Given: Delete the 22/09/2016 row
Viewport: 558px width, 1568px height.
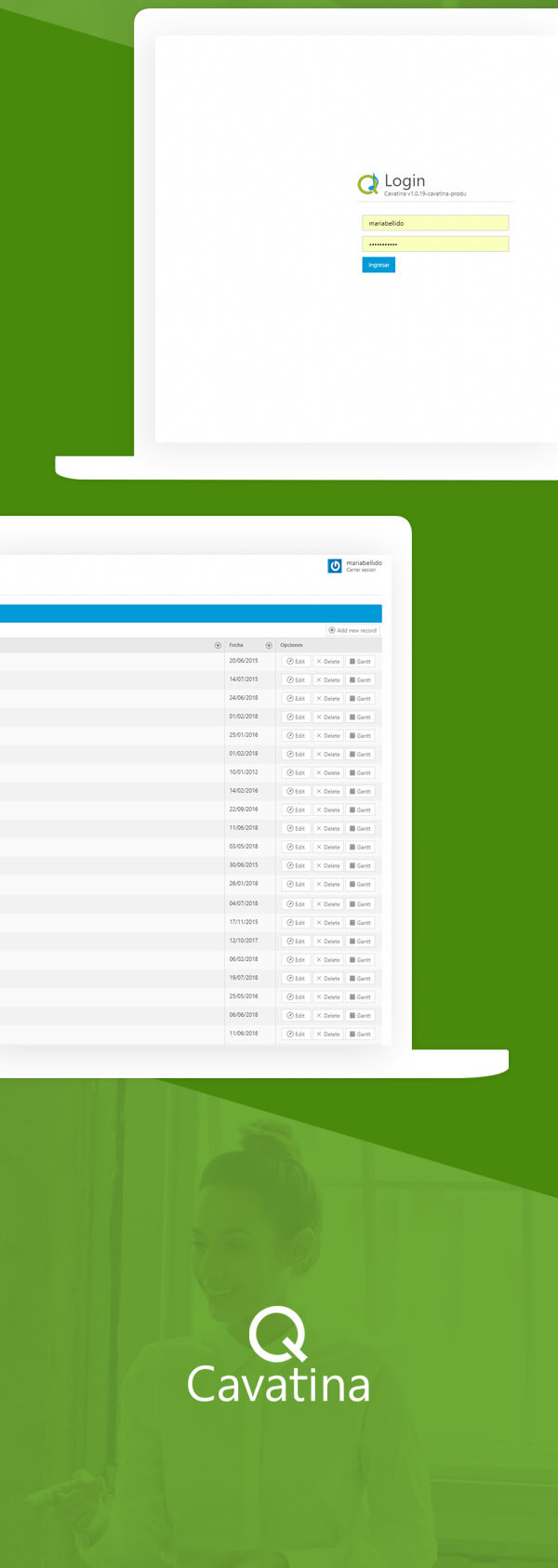Looking at the screenshot, I should coord(328,810).
